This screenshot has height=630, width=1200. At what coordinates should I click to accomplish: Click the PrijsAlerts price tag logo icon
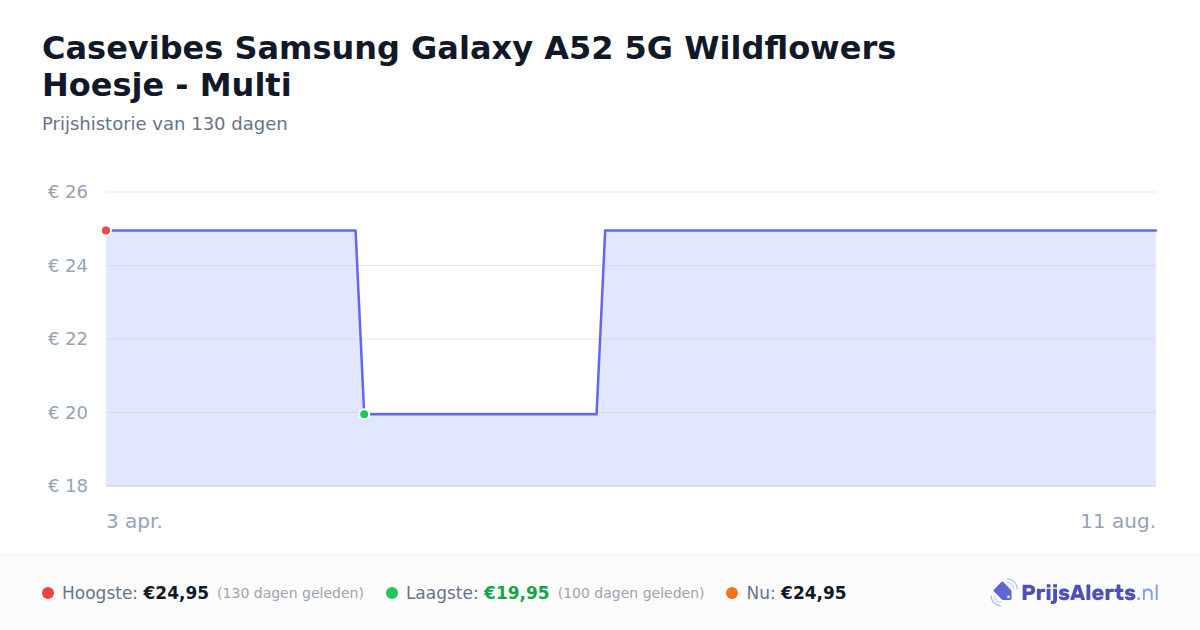1003,593
